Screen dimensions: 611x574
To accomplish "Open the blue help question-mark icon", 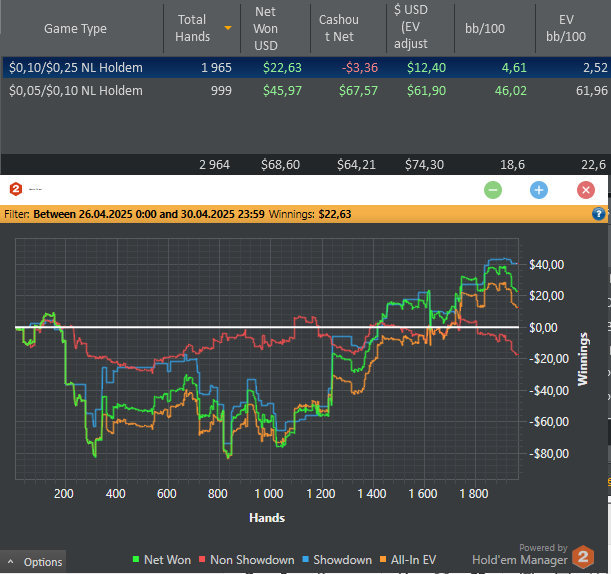I will [x=599, y=214].
